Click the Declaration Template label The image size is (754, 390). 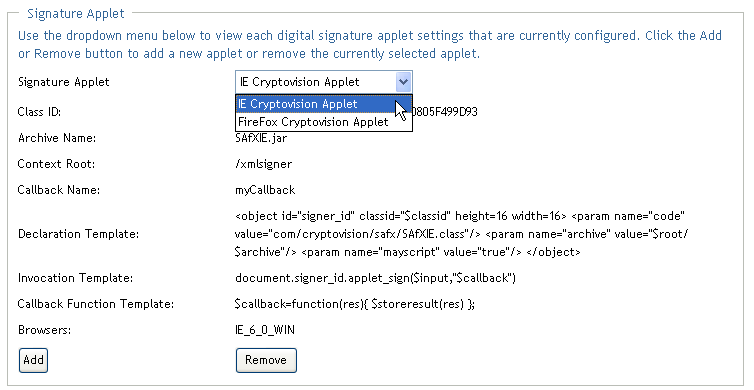[78, 234]
